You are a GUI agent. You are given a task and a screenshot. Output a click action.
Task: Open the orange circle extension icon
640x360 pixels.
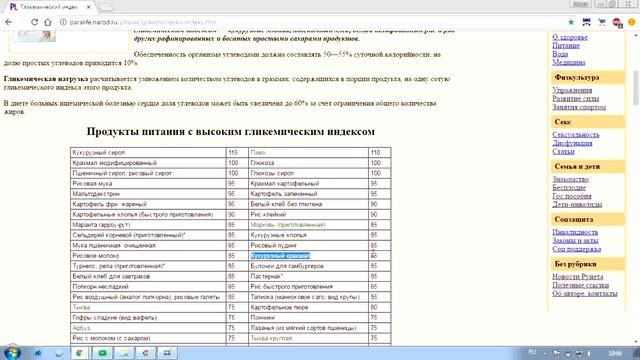tap(631, 22)
